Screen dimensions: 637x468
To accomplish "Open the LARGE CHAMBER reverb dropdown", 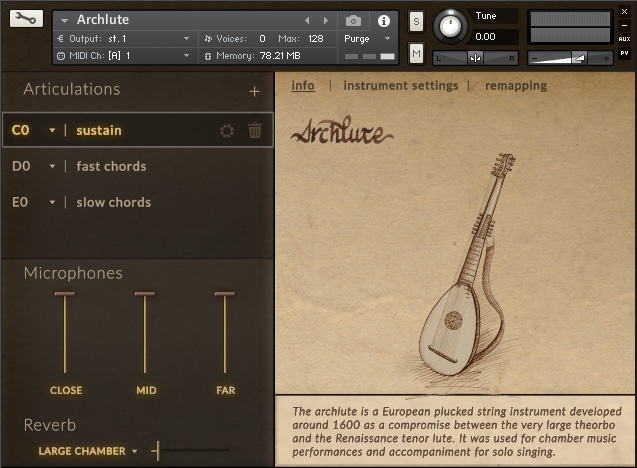I will [x=88, y=451].
